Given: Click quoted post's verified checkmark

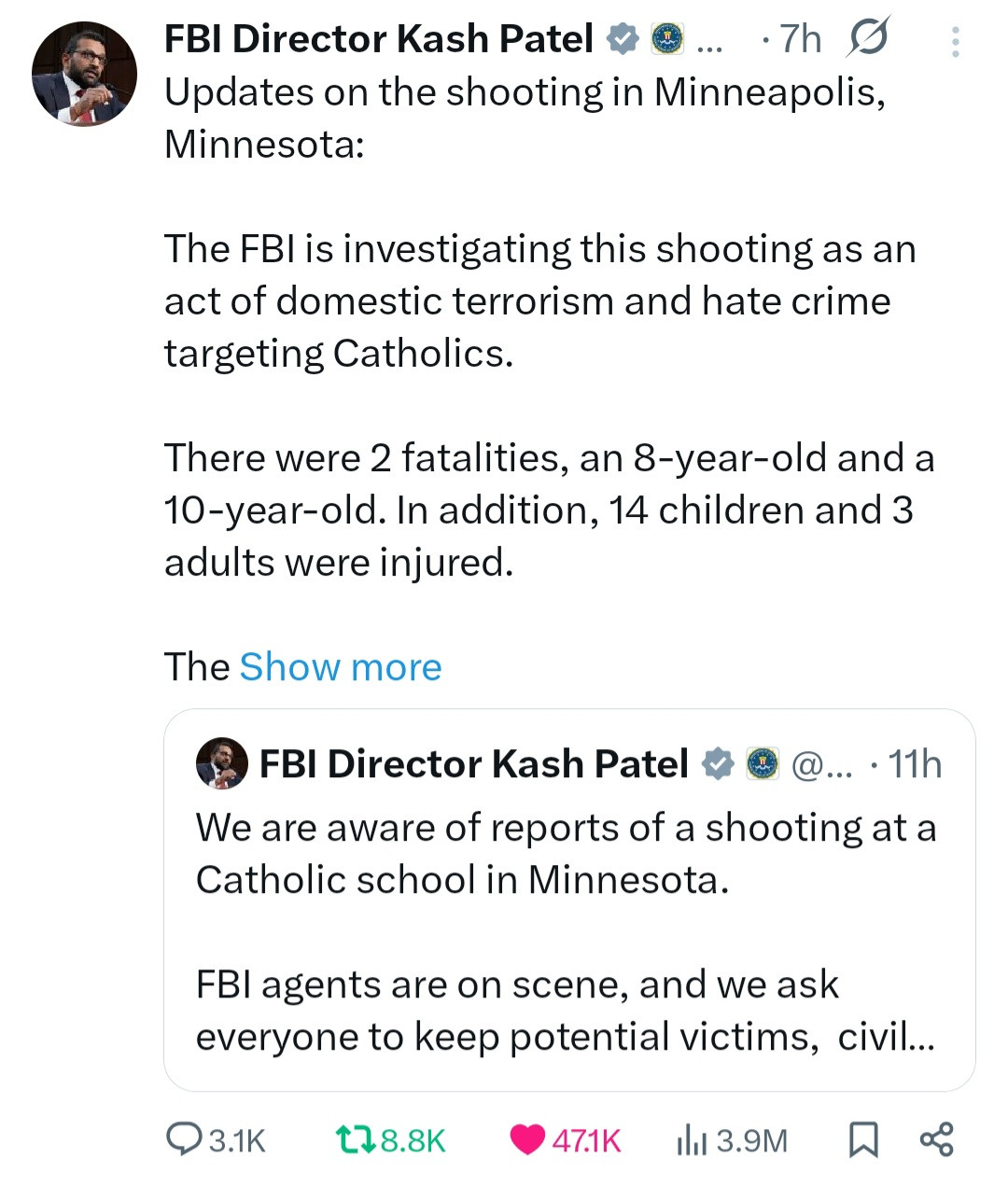Looking at the screenshot, I should [x=718, y=764].
